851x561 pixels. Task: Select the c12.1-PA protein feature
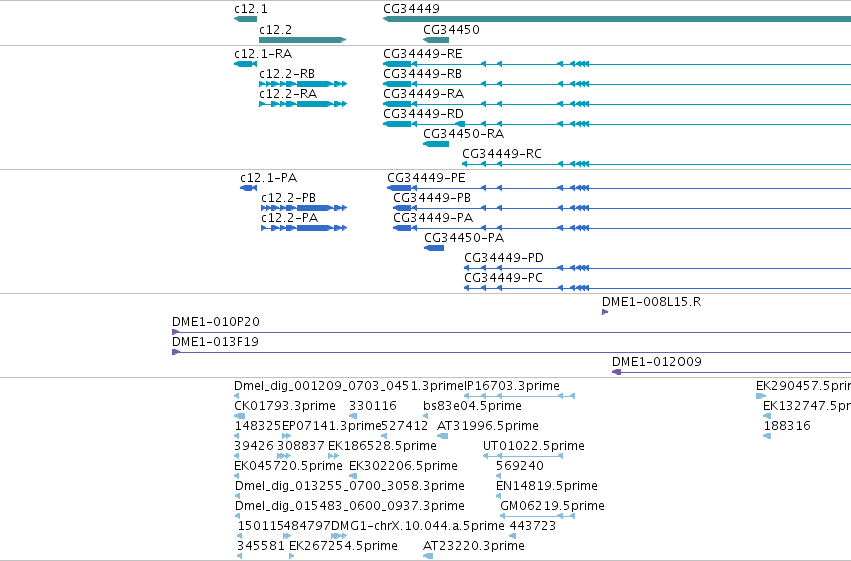point(249,188)
